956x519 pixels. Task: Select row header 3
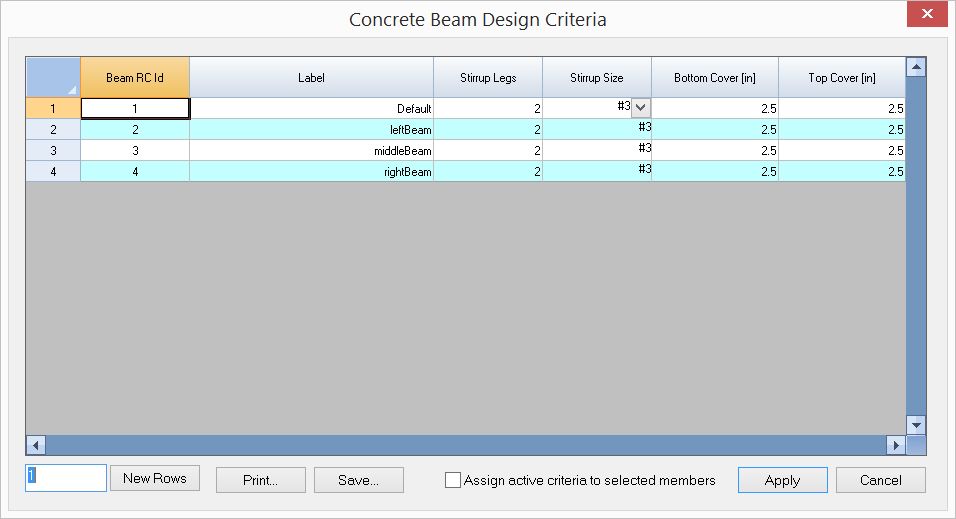point(53,151)
